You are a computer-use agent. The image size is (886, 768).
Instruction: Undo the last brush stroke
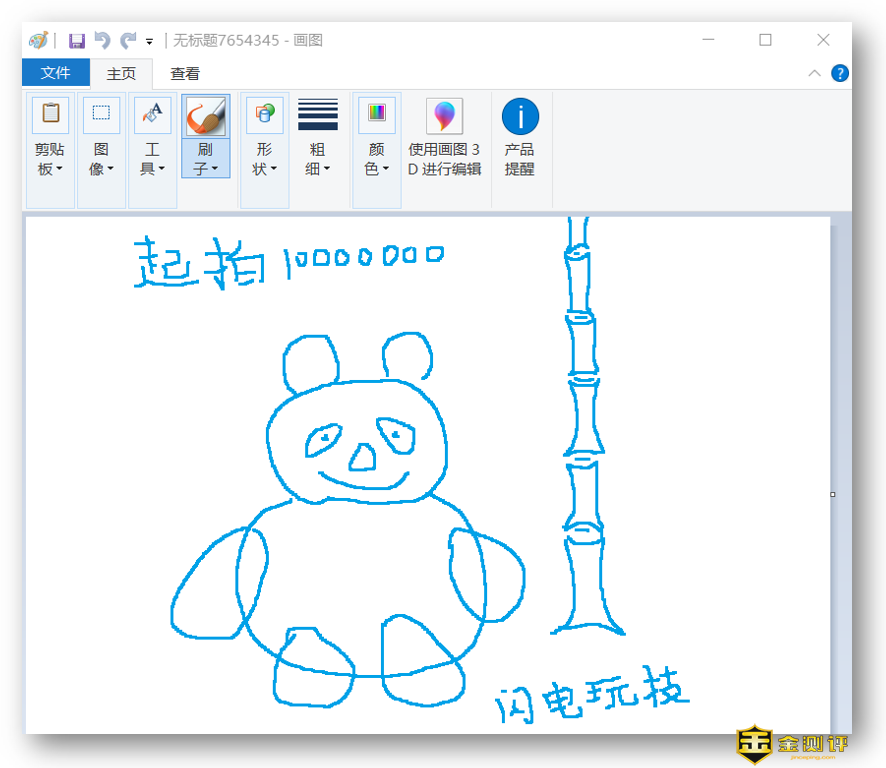tap(102, 41)
